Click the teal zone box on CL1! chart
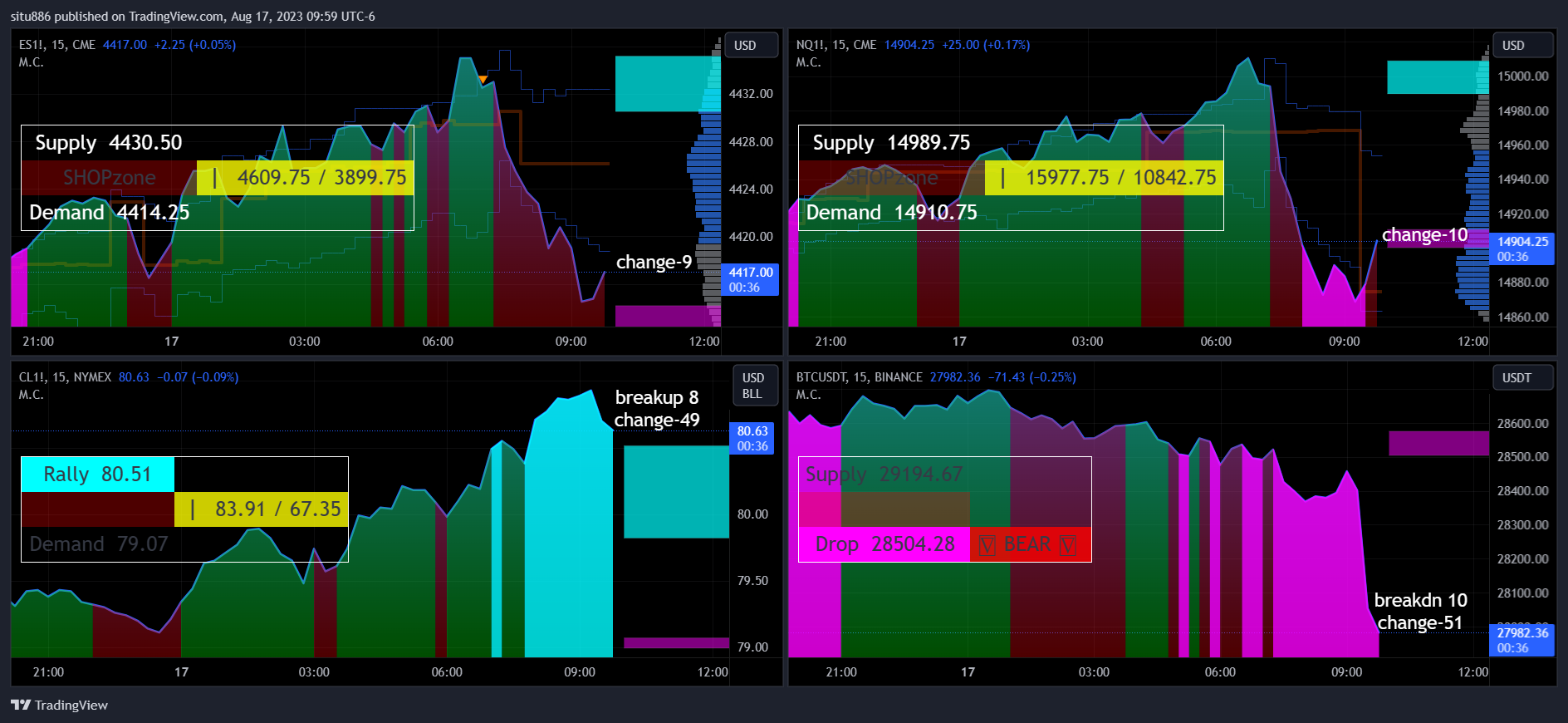The height and width of the screenshot is (723, 1568). 676,492
